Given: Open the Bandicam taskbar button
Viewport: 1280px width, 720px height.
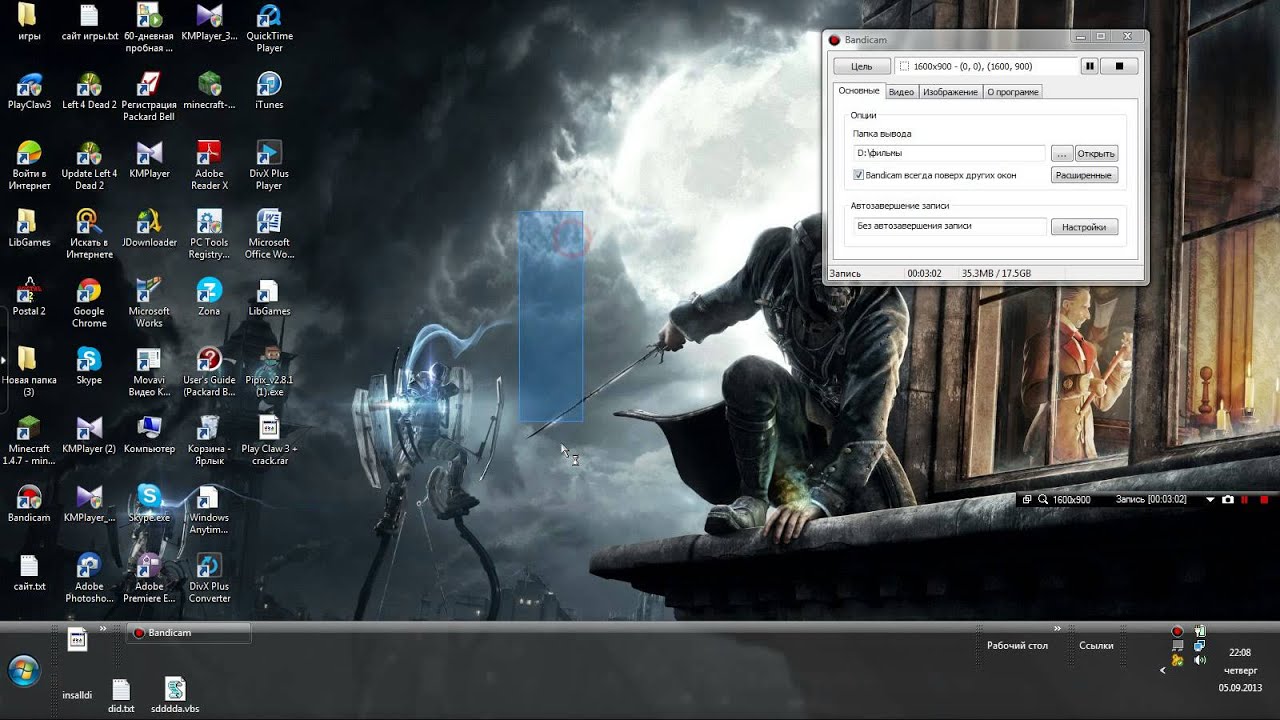Looking at the screenshot, I should pyautogui.click(x=189, y=632).
